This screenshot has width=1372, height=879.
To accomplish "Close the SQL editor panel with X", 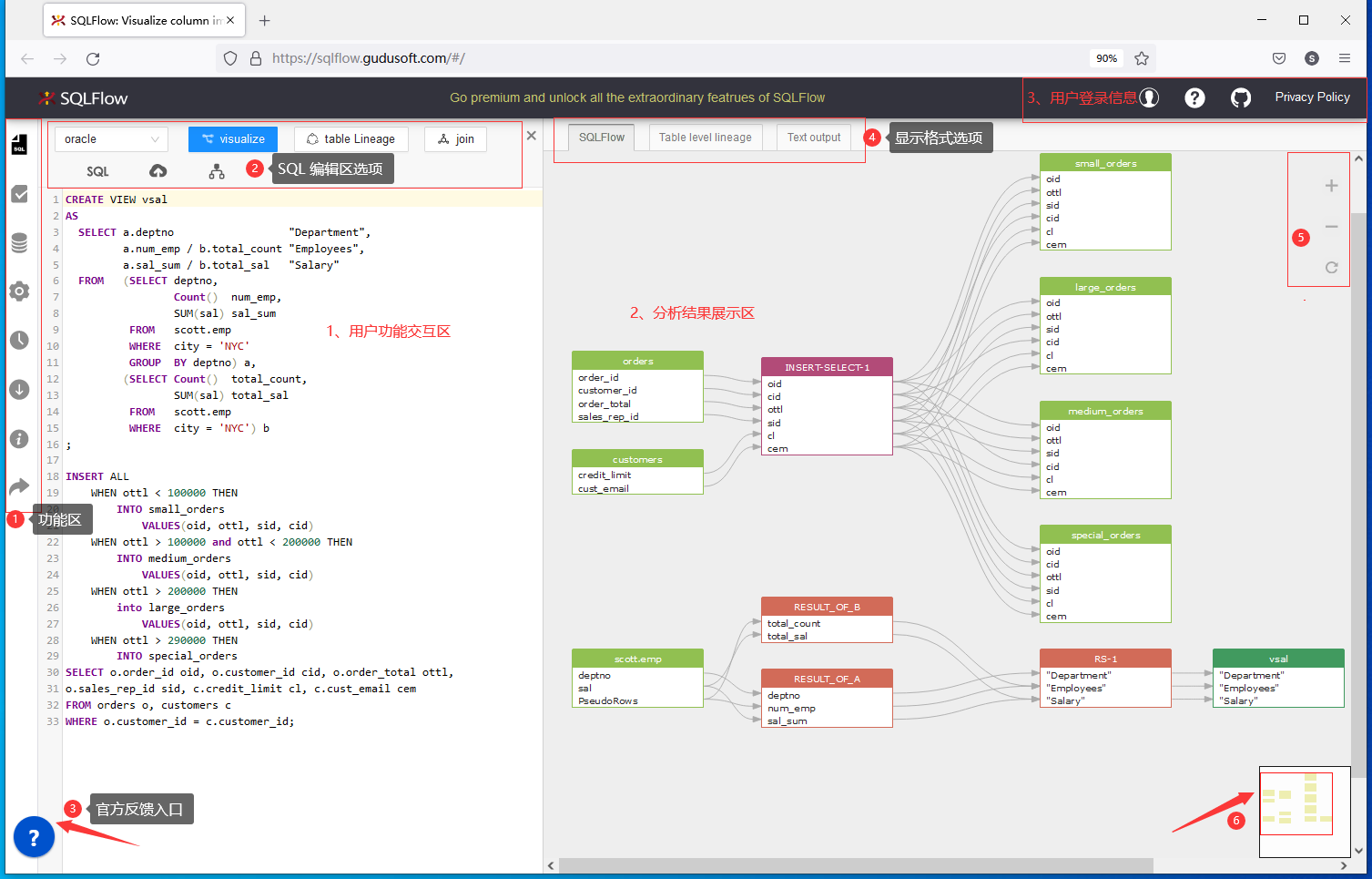I will click(532, 136).
